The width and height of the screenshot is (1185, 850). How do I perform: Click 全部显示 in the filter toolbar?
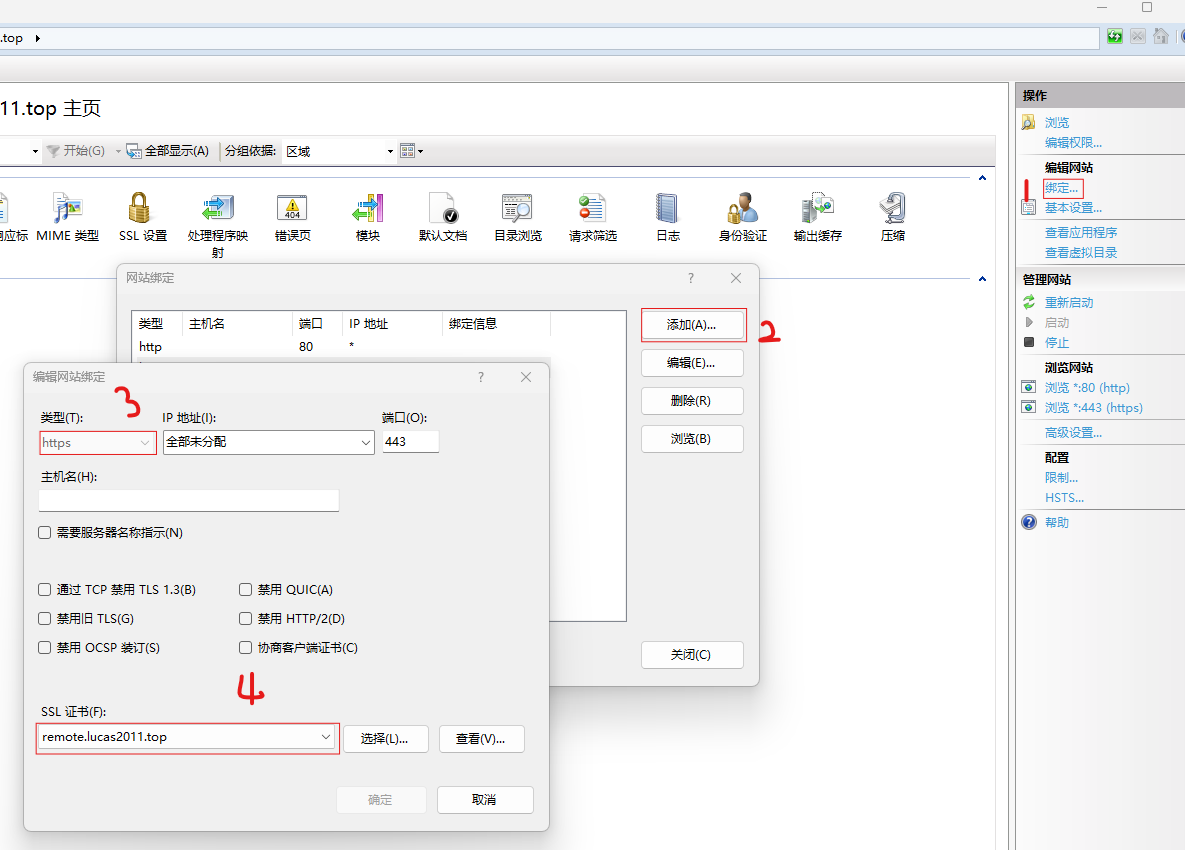tap(168, 151)
